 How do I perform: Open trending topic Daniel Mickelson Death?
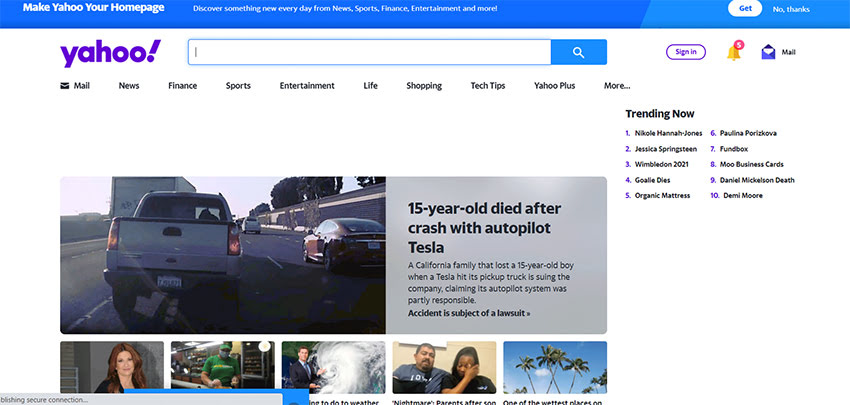coord(757,180)
